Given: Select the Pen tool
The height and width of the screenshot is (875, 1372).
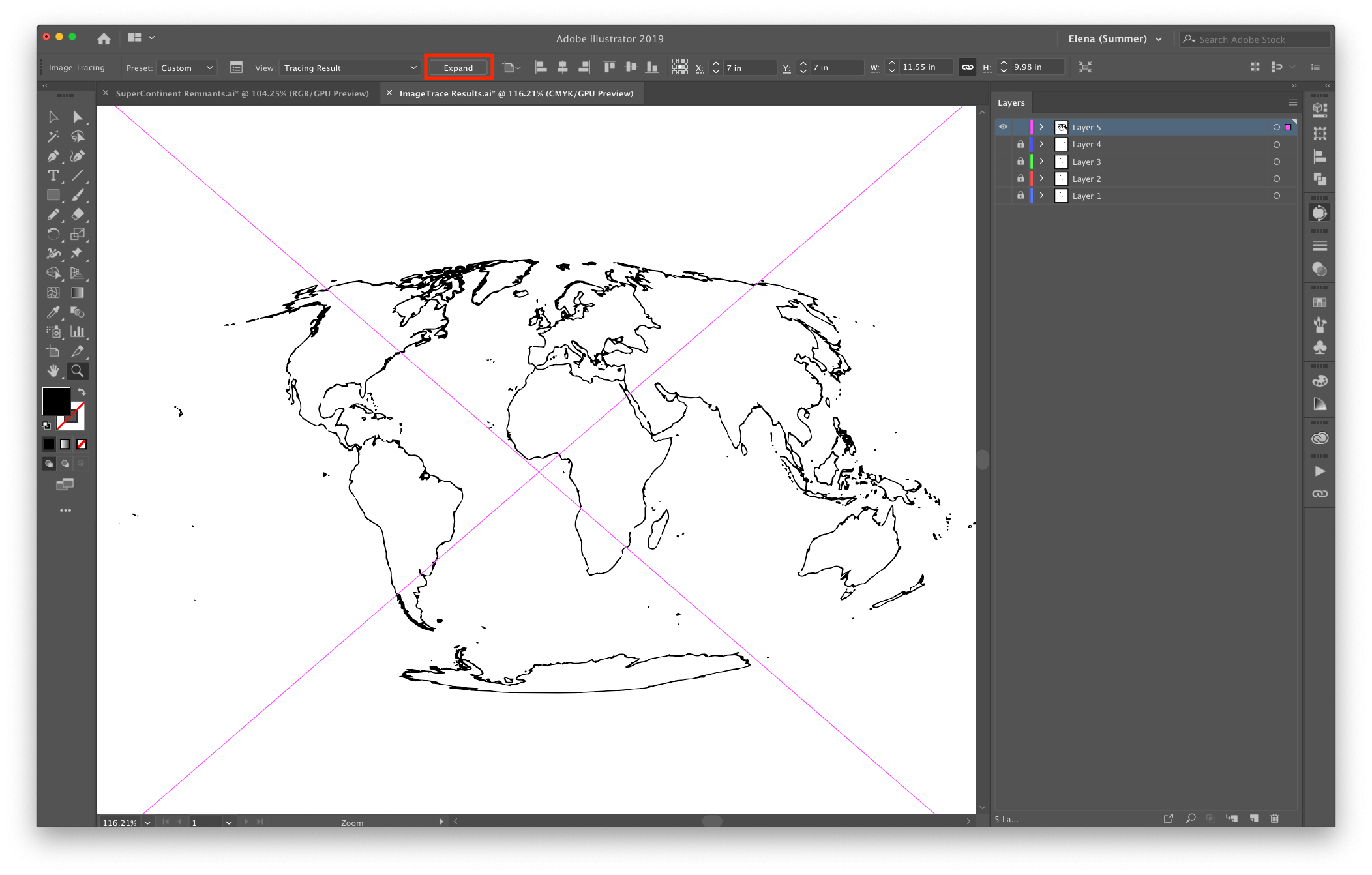Looking at the screenshot, I should coord(53,156).
